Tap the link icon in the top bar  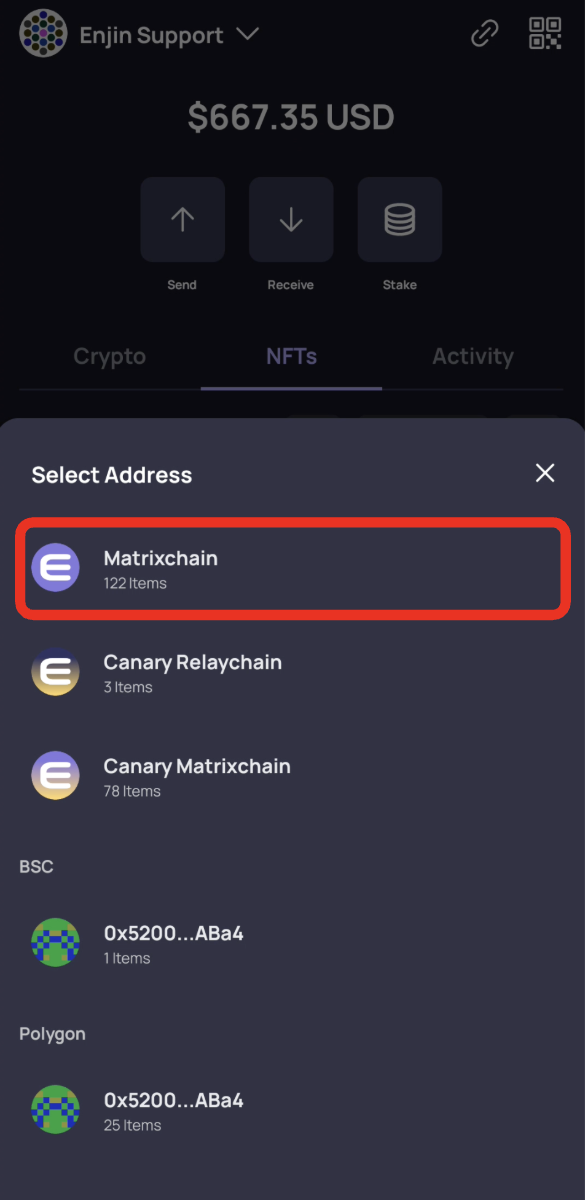[x=484, y=33]
